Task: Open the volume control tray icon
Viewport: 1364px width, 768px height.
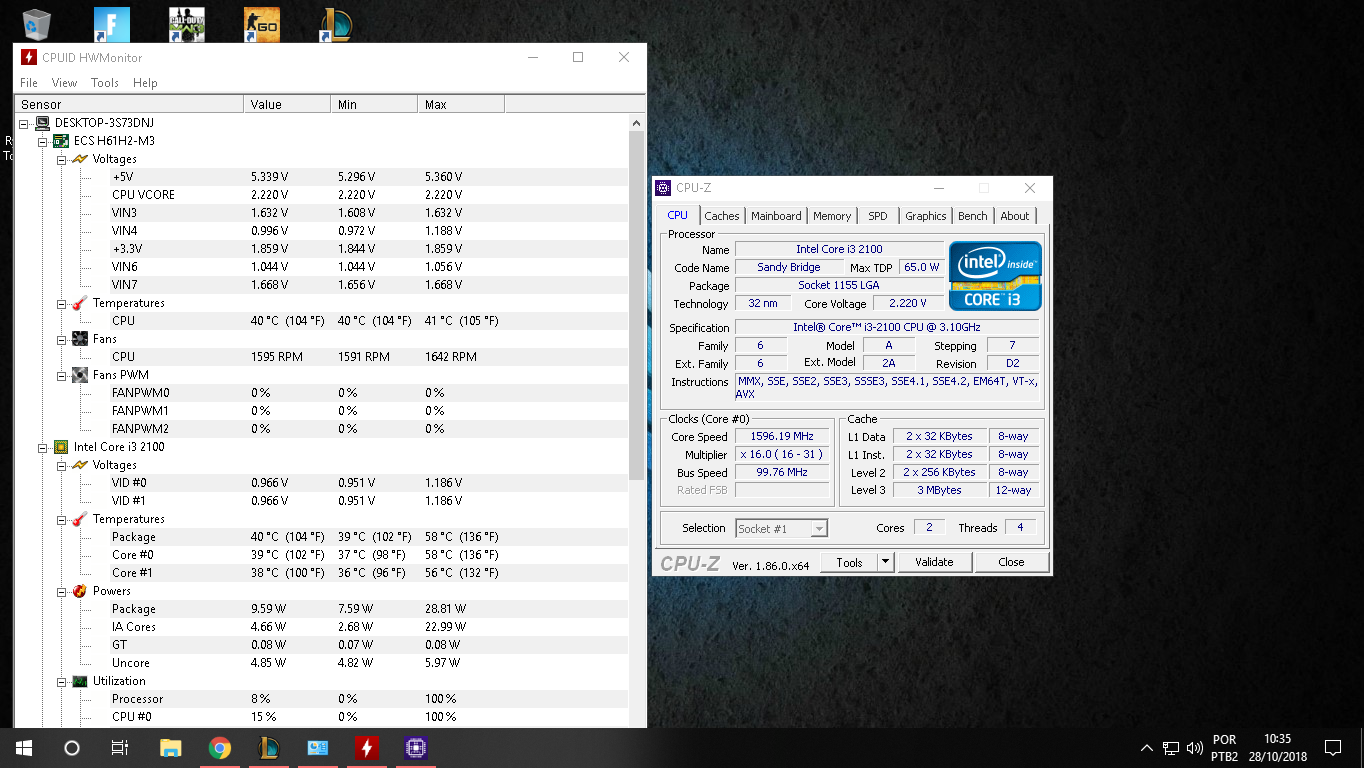Action: click(x=1194, y=748)
